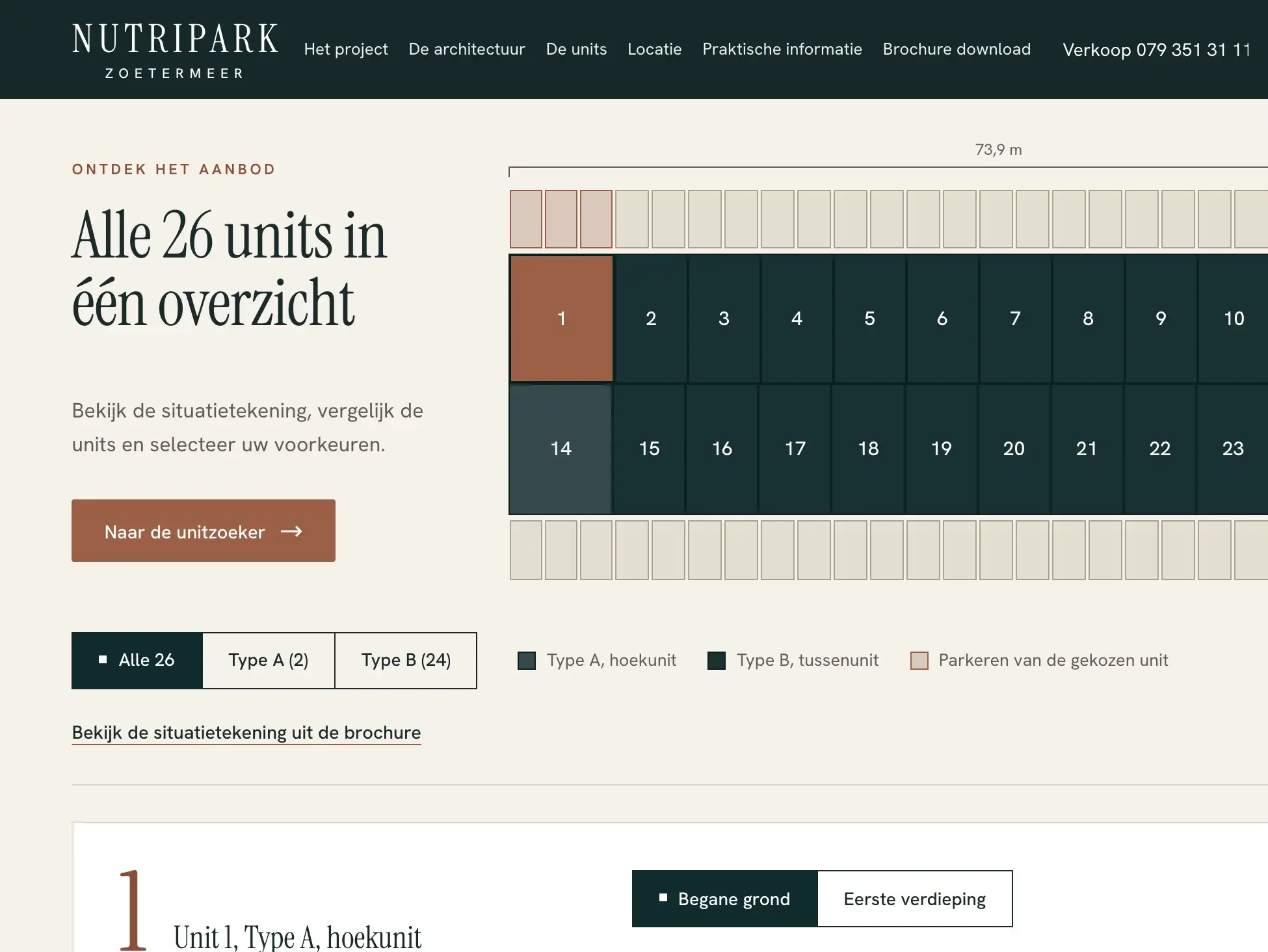Call Verkoop 079 351 31 11

point(1157,49)
